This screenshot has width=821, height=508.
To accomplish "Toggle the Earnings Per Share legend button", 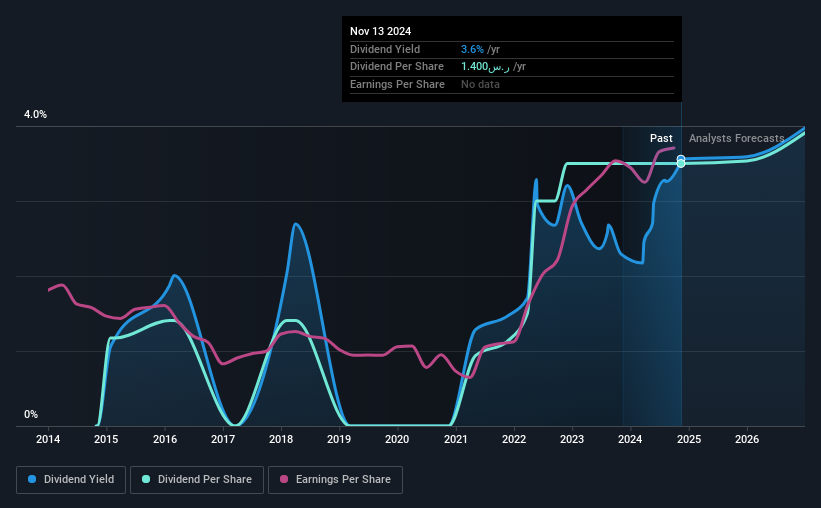I will [335, 480].
